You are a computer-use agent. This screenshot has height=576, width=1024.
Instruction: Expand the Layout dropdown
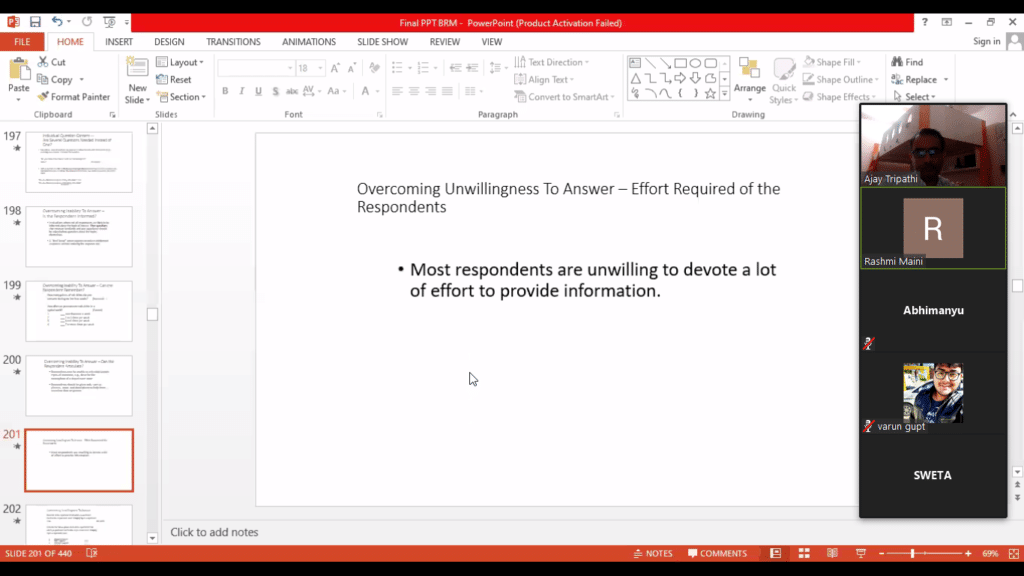click(x=180, y=62)
